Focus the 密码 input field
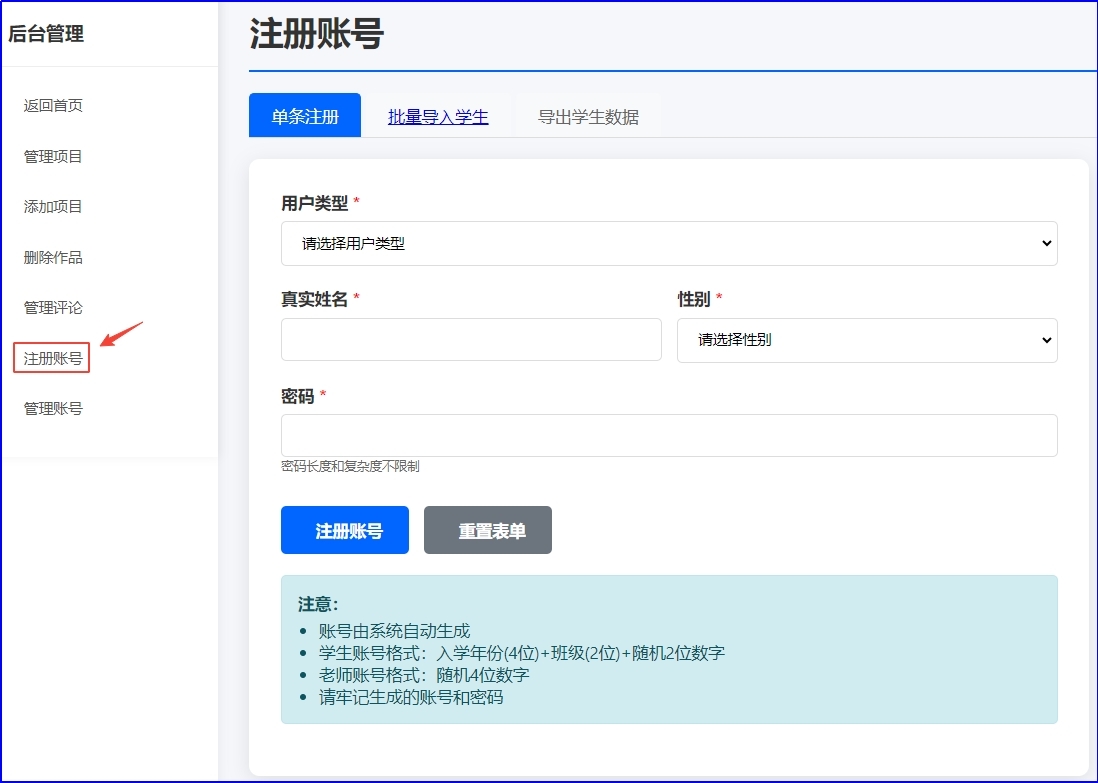 coord(669,436)
